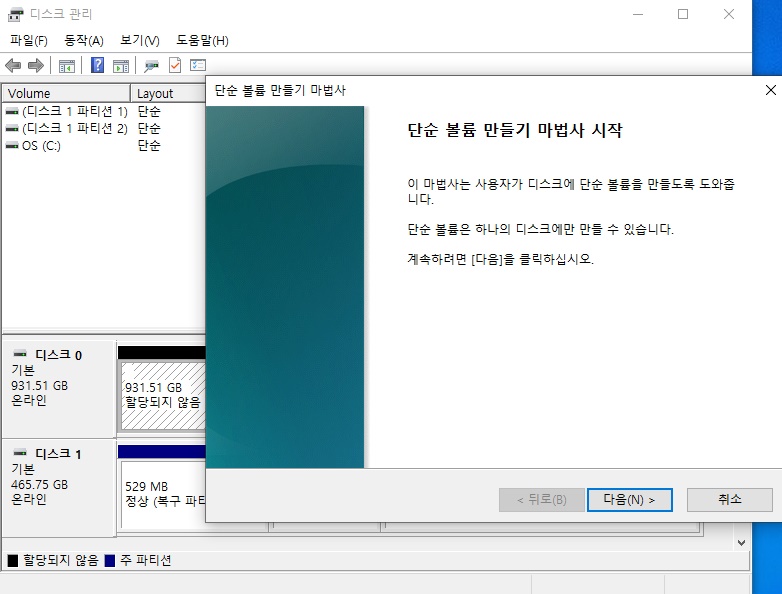Open the 동작(A) menu
The height and width of the screenshot is (594, 782).
click(x=84, y=40)
